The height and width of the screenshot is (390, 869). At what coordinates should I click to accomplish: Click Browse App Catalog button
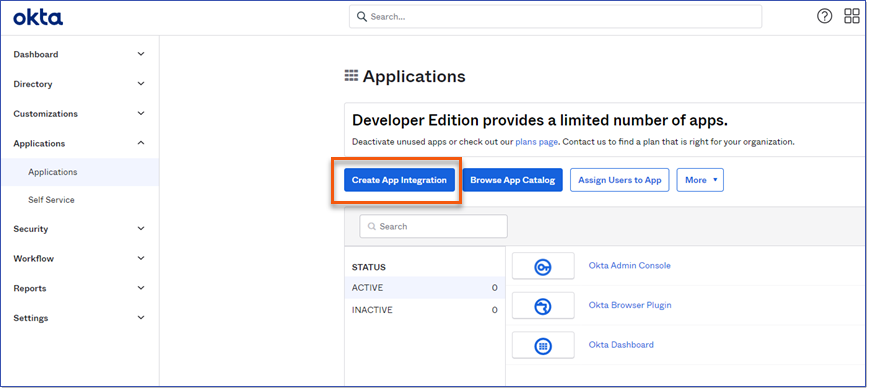tap(513, 180)
